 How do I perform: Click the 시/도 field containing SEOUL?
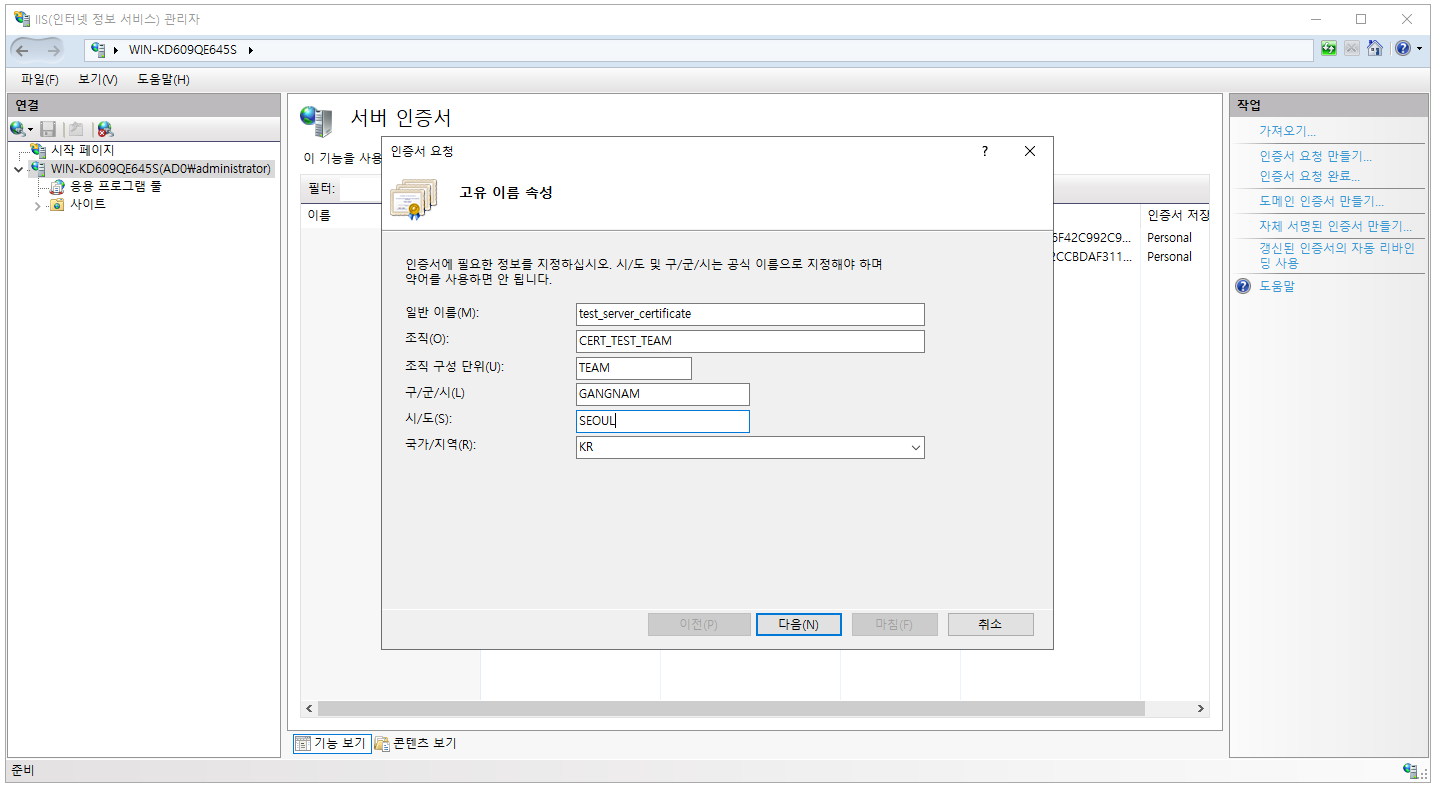coord(663,421)
